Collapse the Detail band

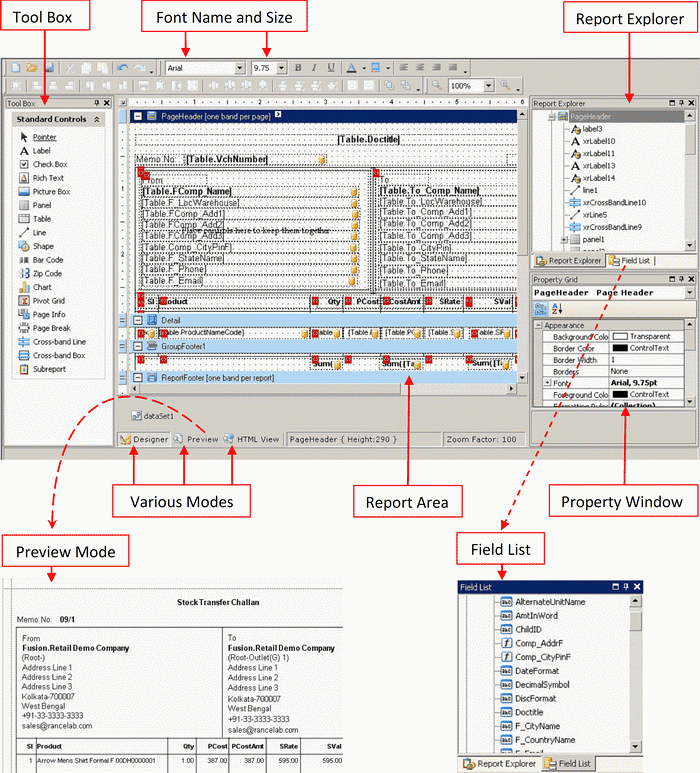138,320
